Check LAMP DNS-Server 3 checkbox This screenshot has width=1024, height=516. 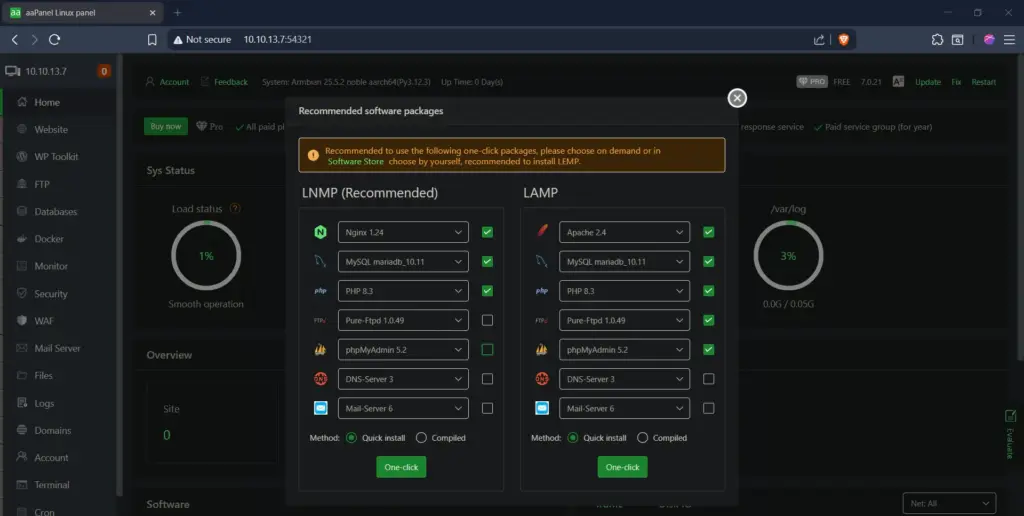pos(709,379)
